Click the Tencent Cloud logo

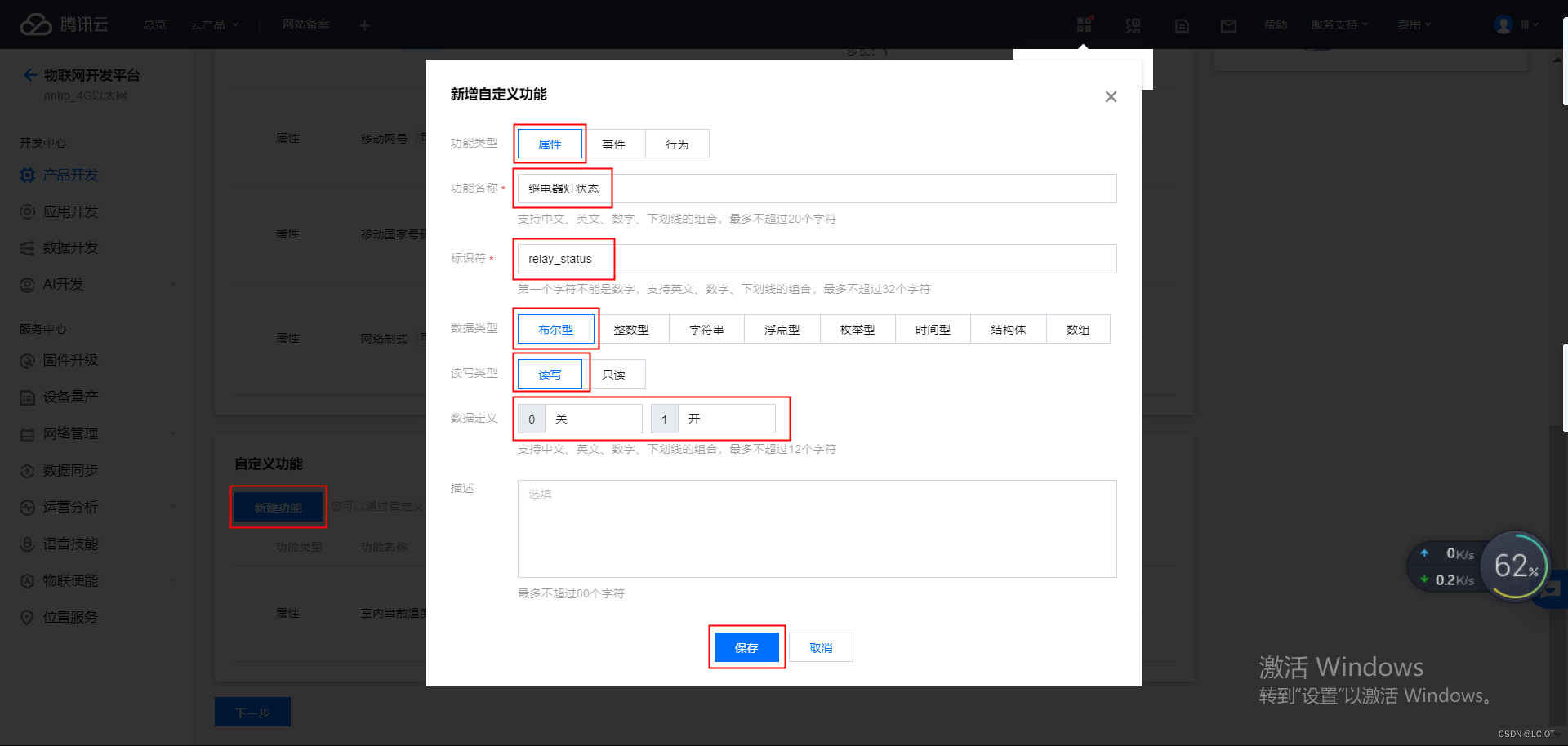pyautogui.click(x=64, y=24)
